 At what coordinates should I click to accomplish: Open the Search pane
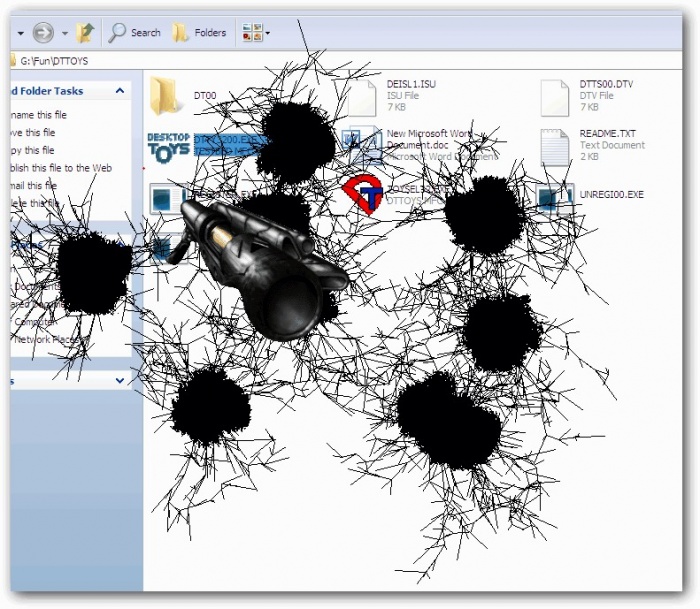tap(135, 33)
